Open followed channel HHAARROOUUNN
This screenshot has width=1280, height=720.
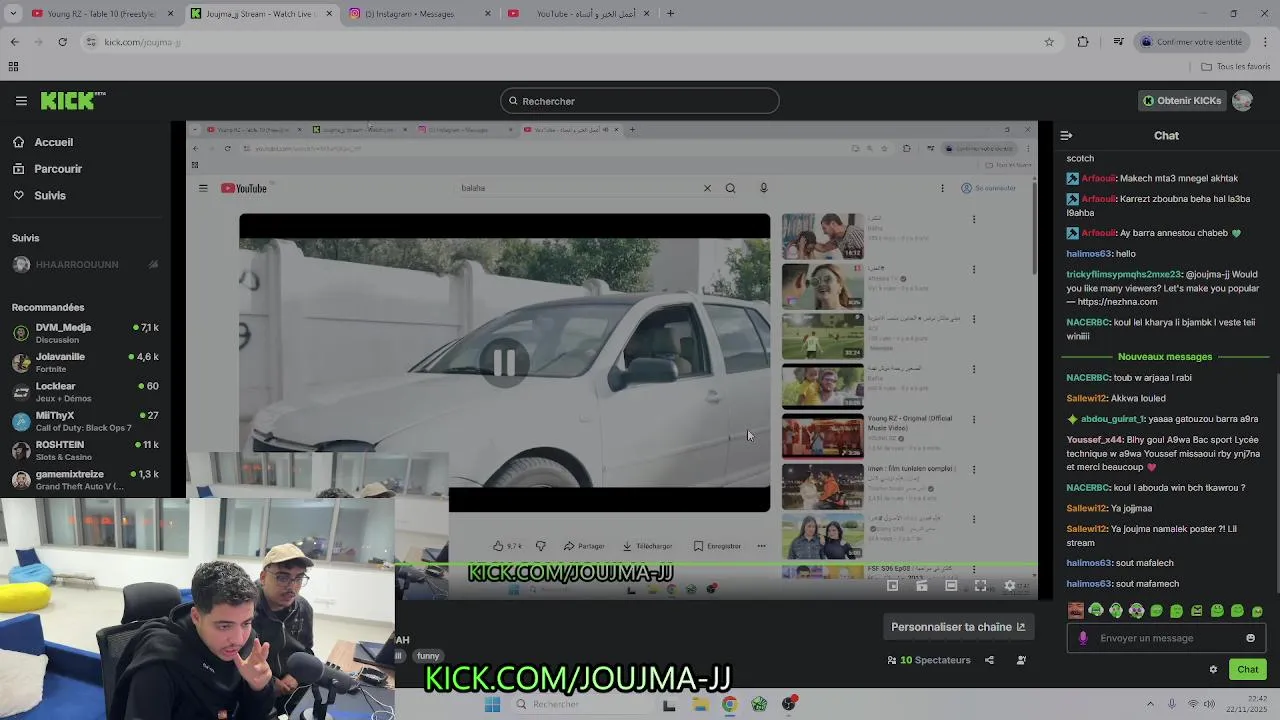84,265
